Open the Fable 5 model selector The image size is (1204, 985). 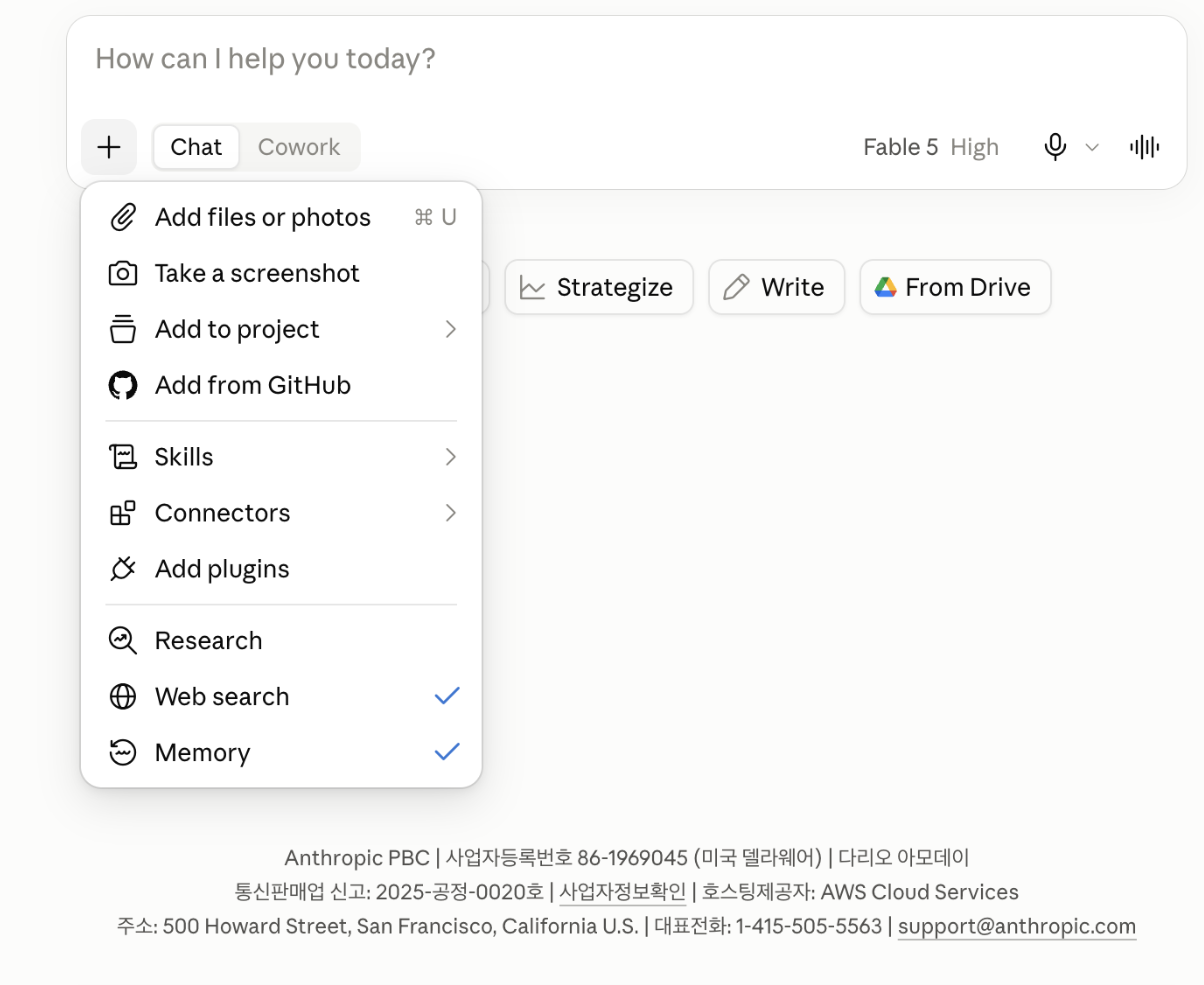tap(931, 147)
